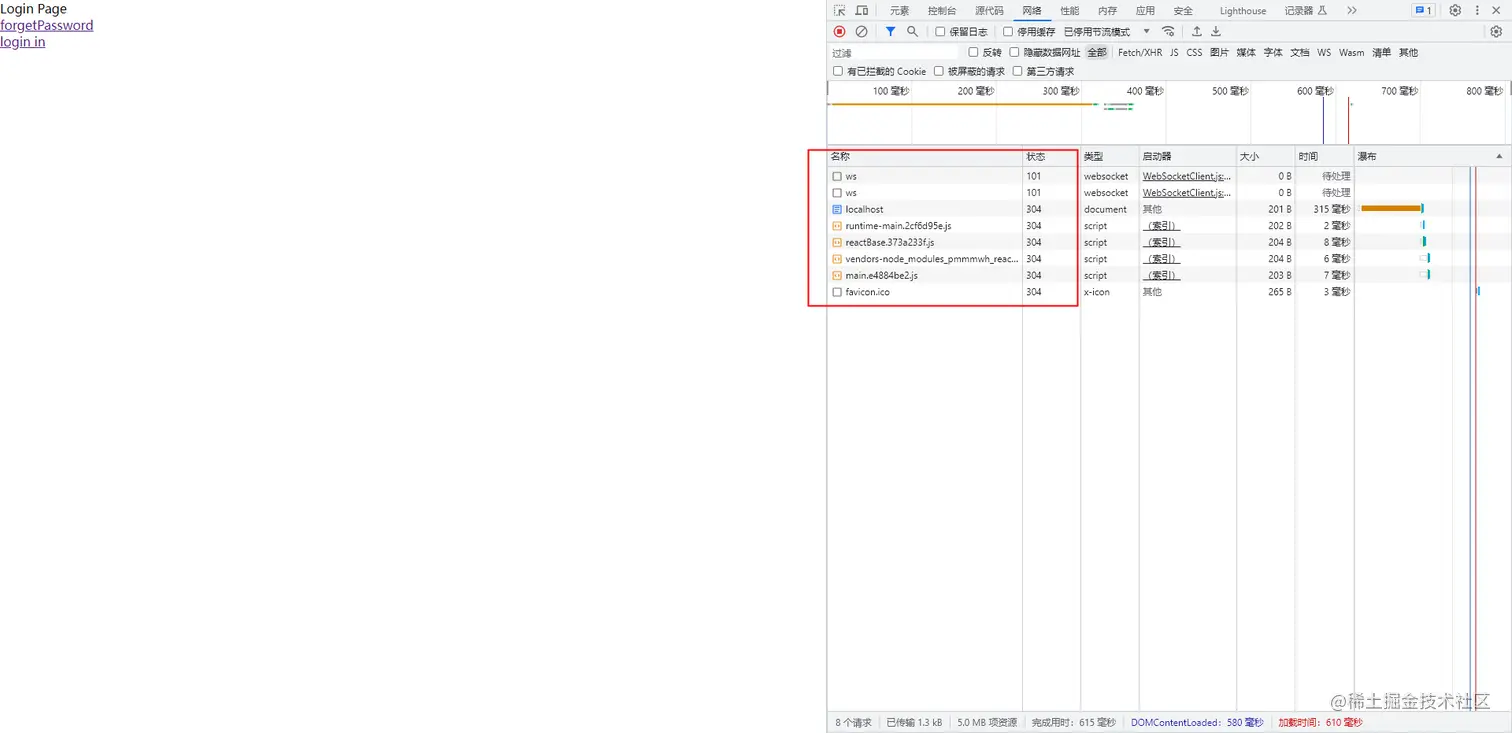The height and width of the screenshot is (733, 1512).
Task: Enable the 停用缓存 checkbox
Action: (x=1008, y=32)
